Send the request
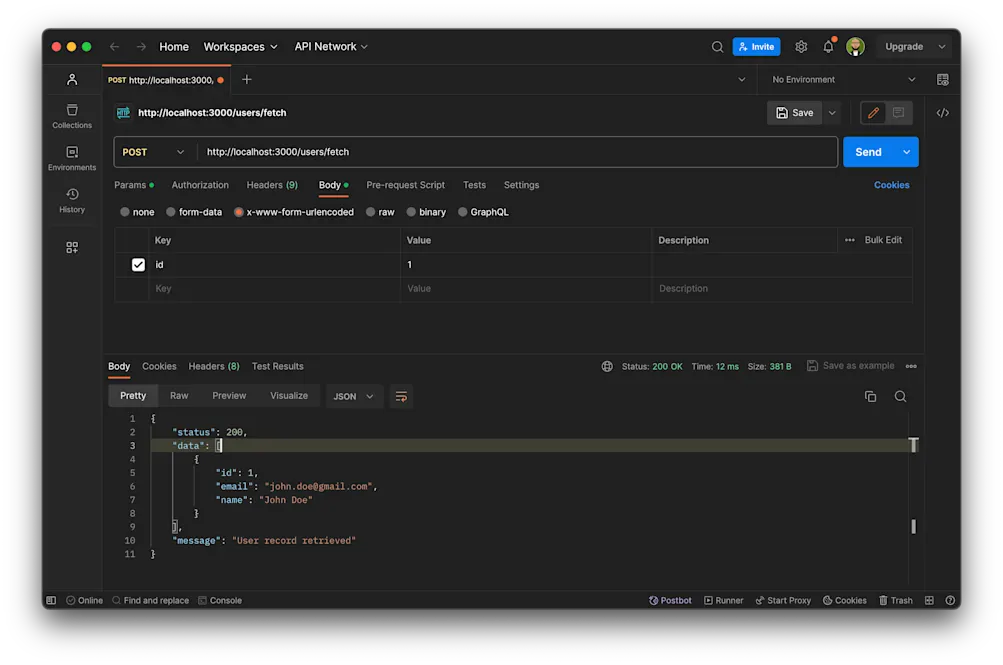Screen dimensions: 1003x665 (x=867, y=151)
